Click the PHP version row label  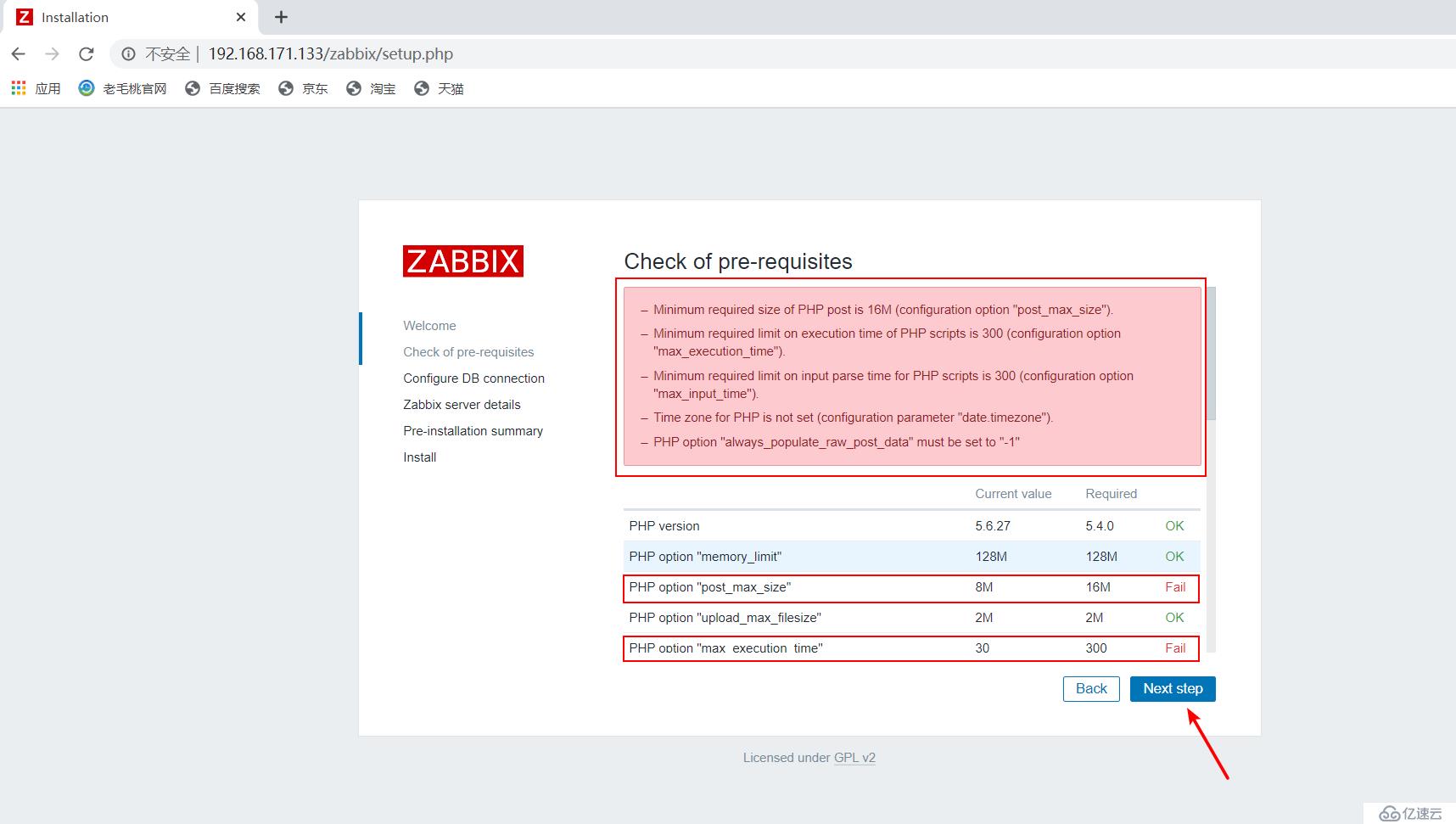[664, 526]
